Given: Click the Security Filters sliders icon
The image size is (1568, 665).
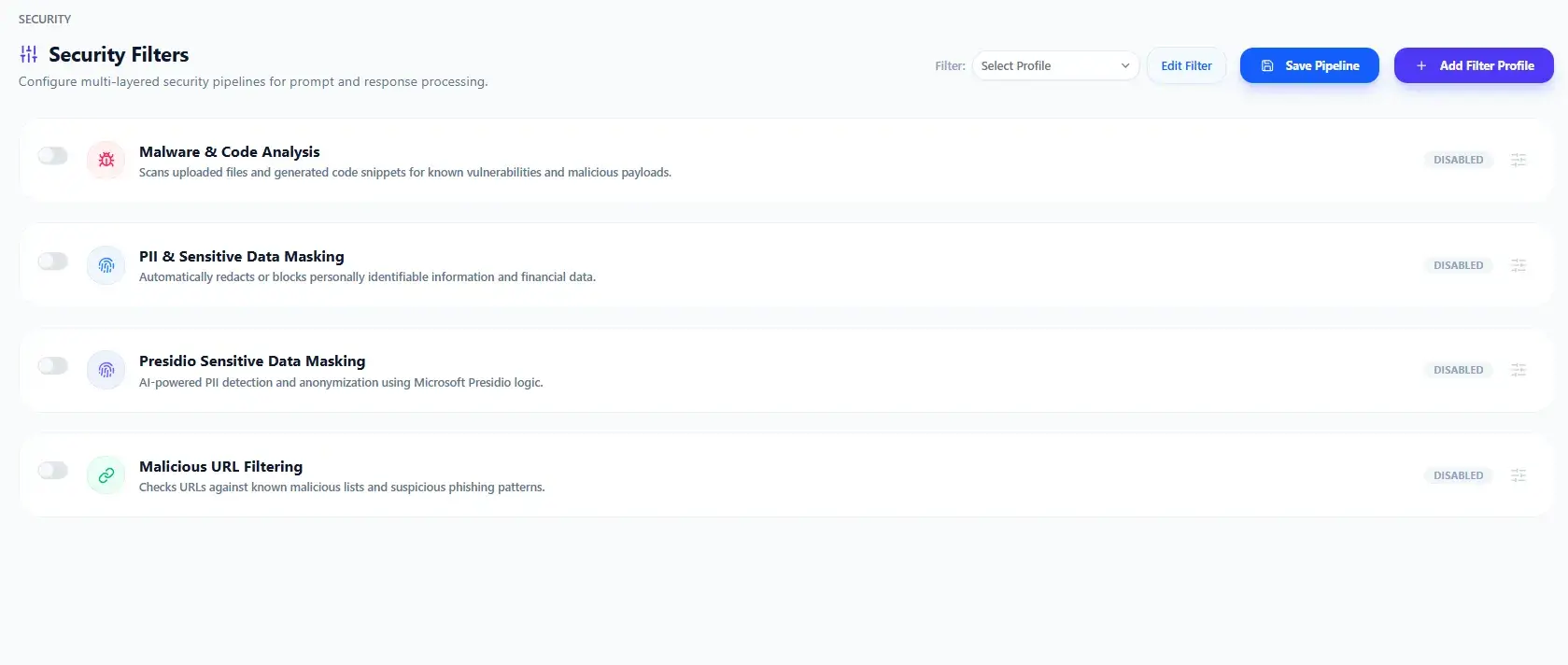Looking at the screenshot, I should (29, 54).
